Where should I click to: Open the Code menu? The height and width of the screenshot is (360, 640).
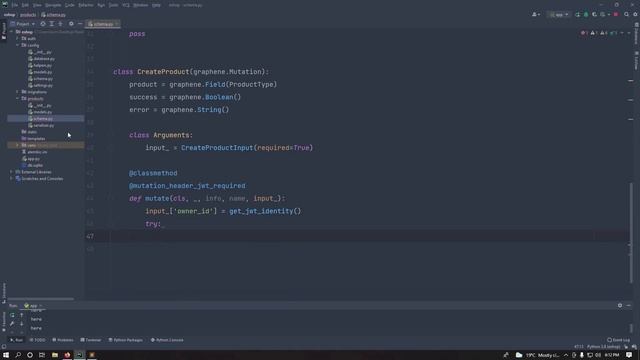coord(70,5)
